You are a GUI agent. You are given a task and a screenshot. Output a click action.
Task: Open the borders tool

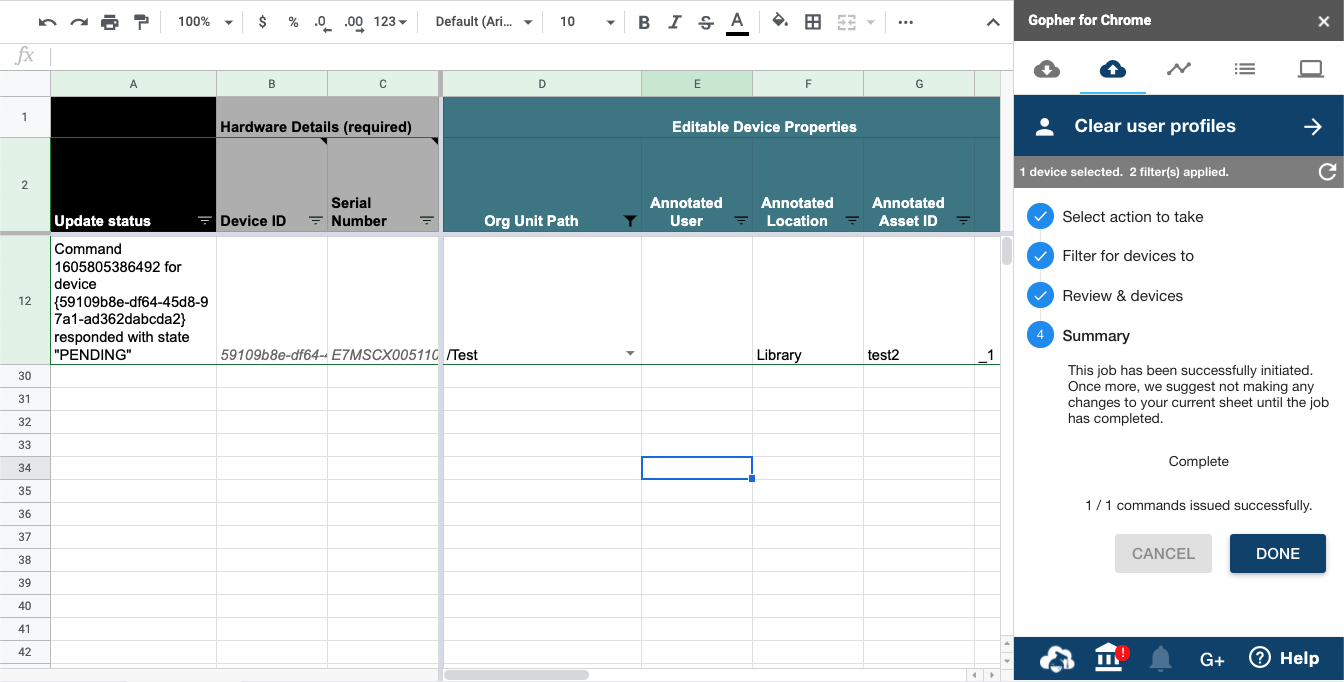click(x=813, y=22)
